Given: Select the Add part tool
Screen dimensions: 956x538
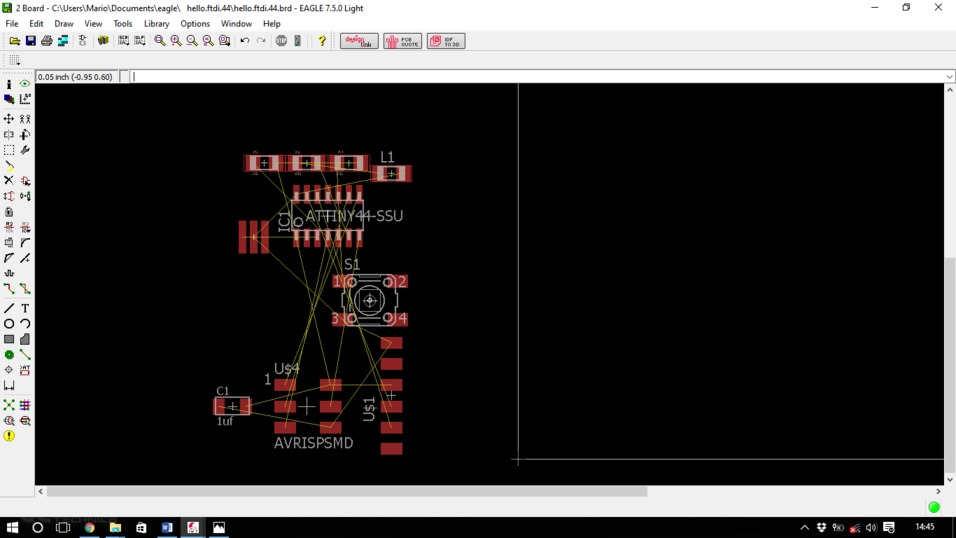Looking at the screenshot, I should click(x=25, y=181).
